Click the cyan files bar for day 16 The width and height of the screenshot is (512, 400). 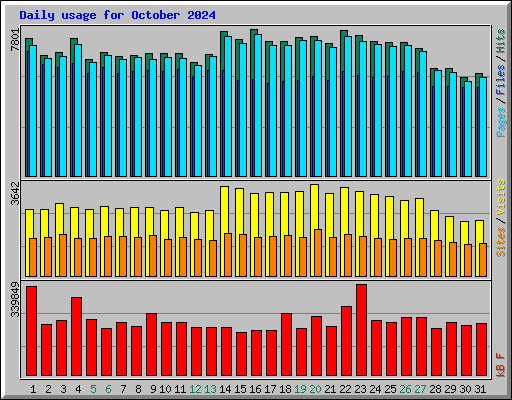coord(258,105)
